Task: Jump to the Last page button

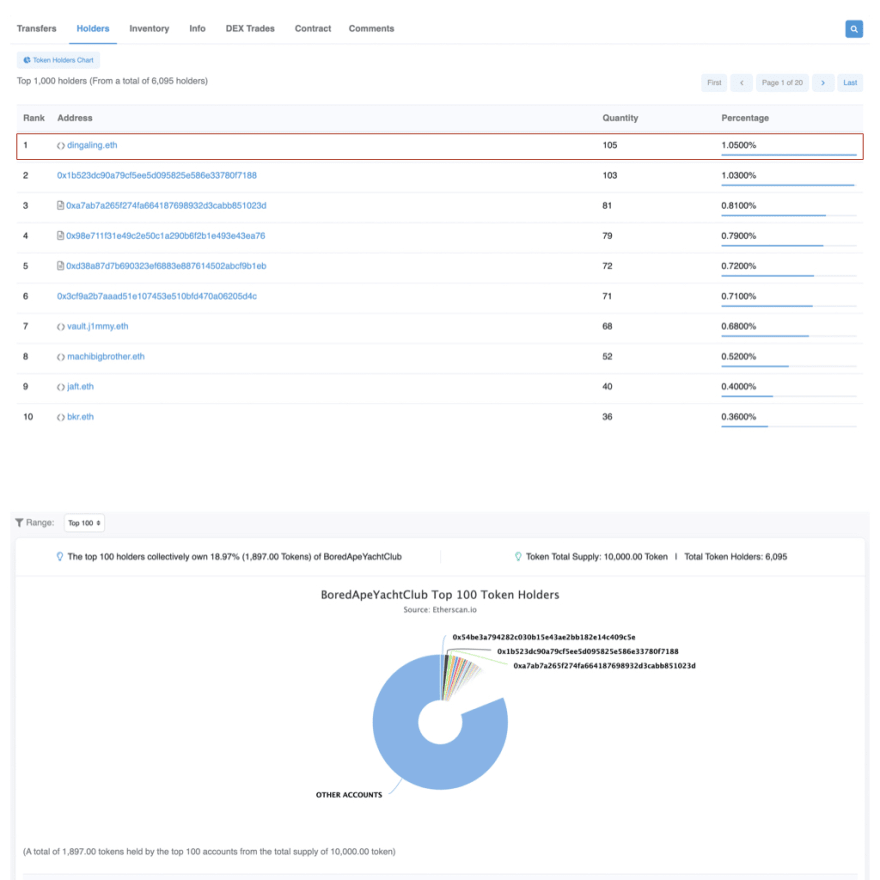Action: (850, 82)
